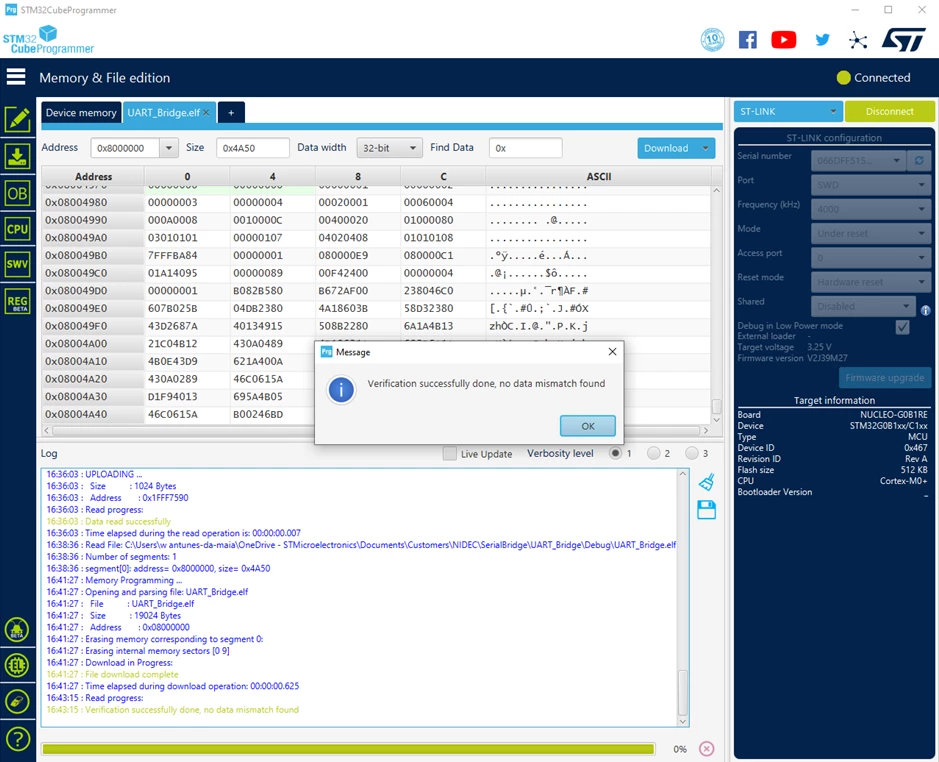This screenshot has width=939, height=762.
Task: Select verbosity level 2
Action: point(653,453)
